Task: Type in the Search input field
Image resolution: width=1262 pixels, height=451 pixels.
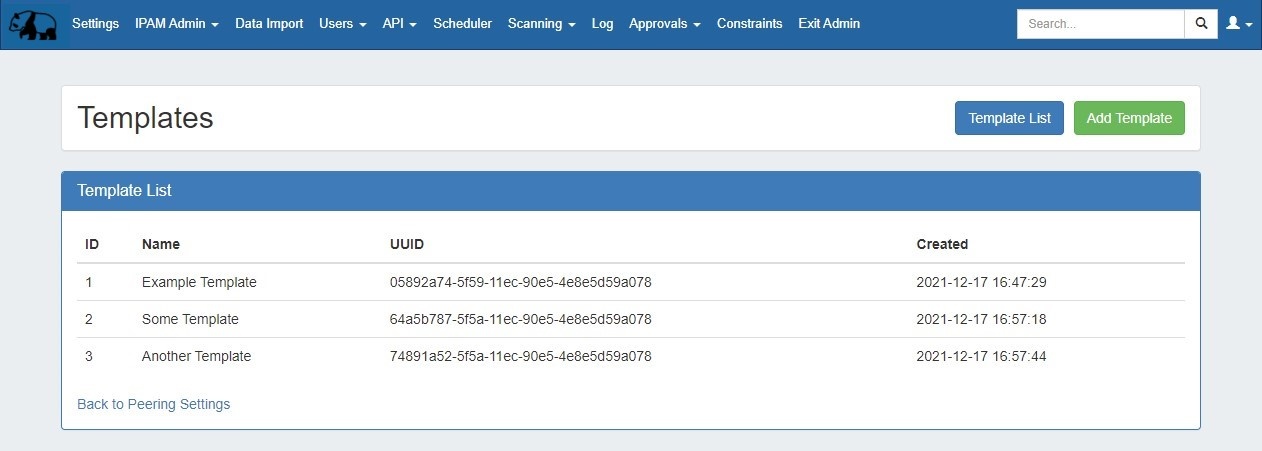Action: click(1100, 24)
